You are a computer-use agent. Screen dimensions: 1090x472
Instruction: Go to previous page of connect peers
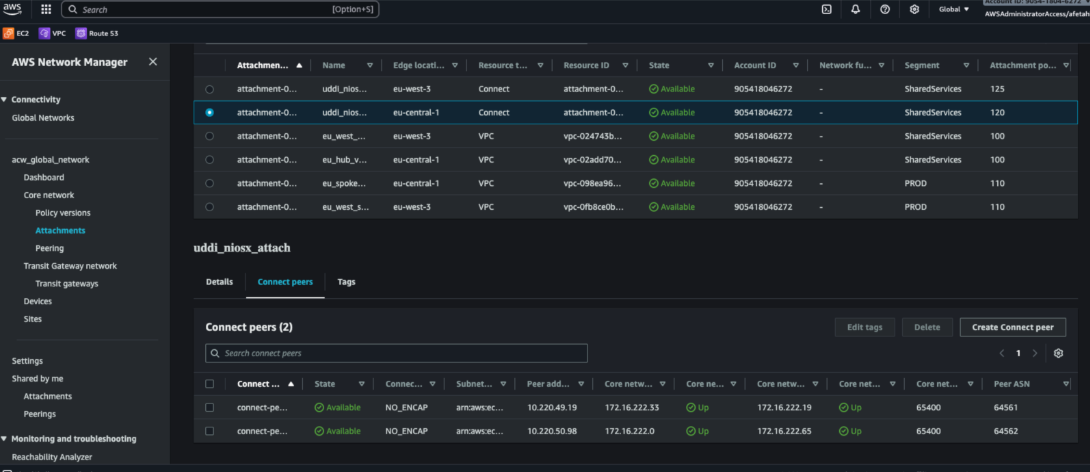pyautogui.click(x=1002, y=353)
